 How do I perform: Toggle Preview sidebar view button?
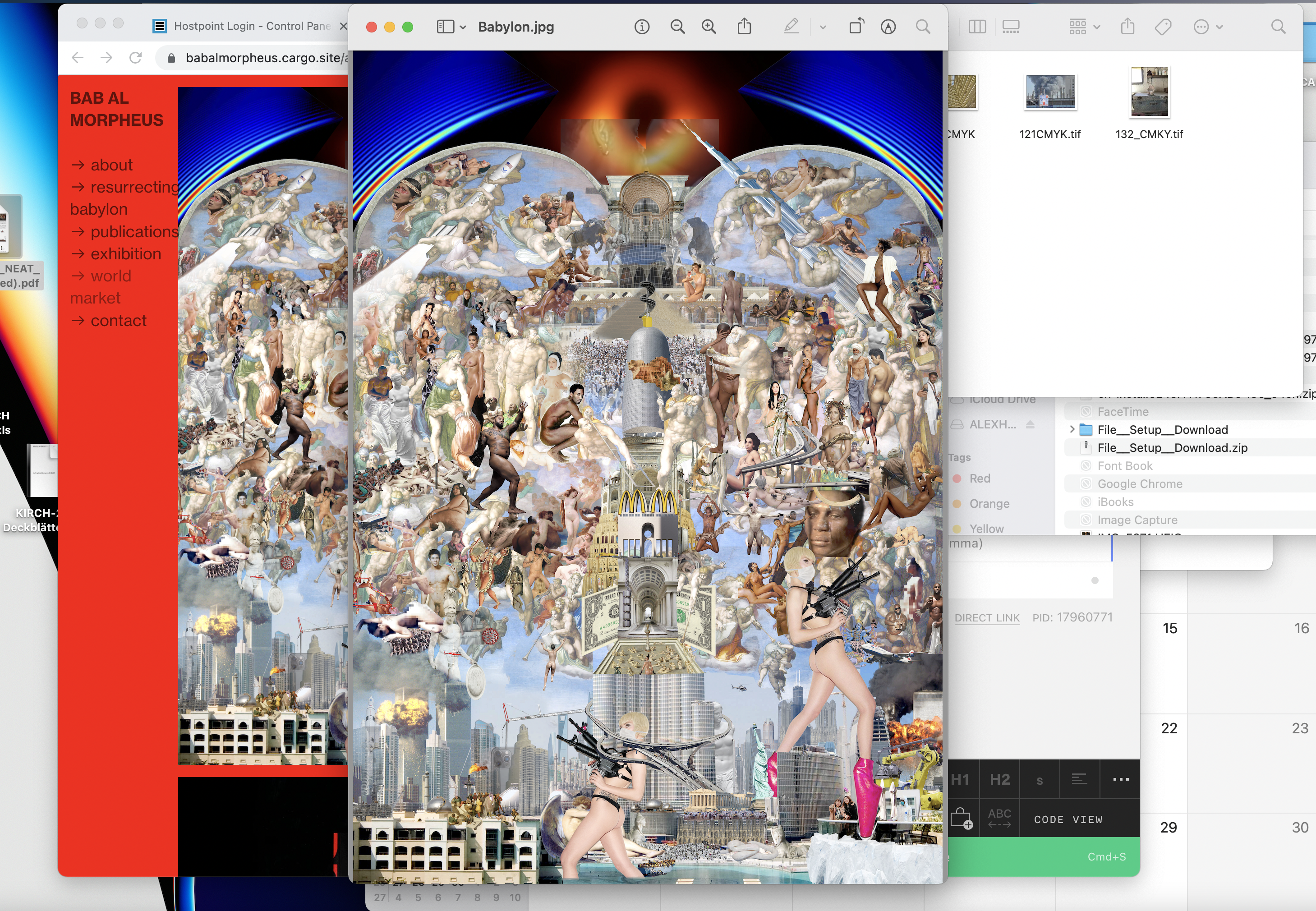(x=445, y=27)
